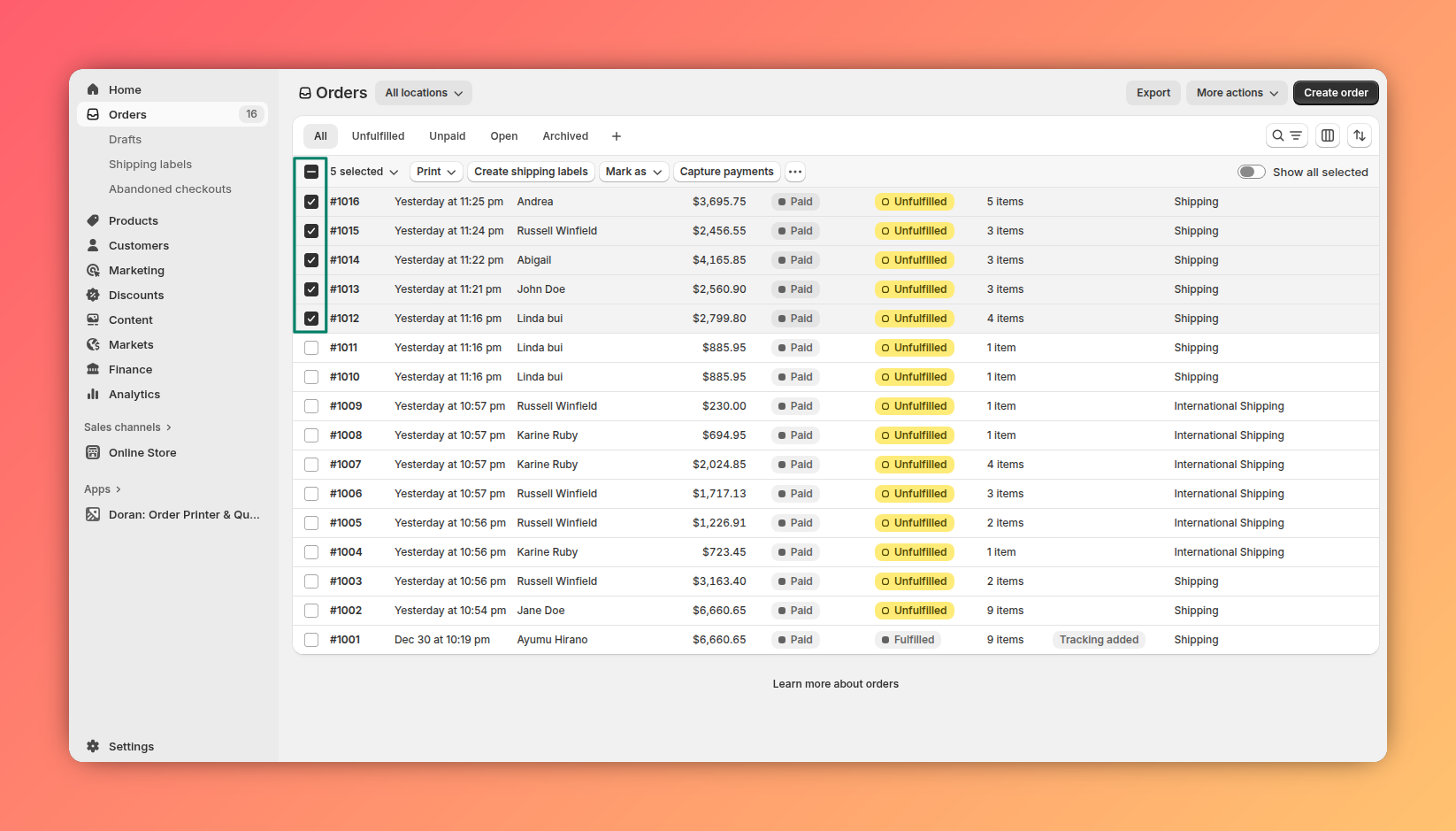Viewport: 1456px width, 831px height.
Task: Uncheck order #1015 checkbox
Action: (x=311, y=231)
